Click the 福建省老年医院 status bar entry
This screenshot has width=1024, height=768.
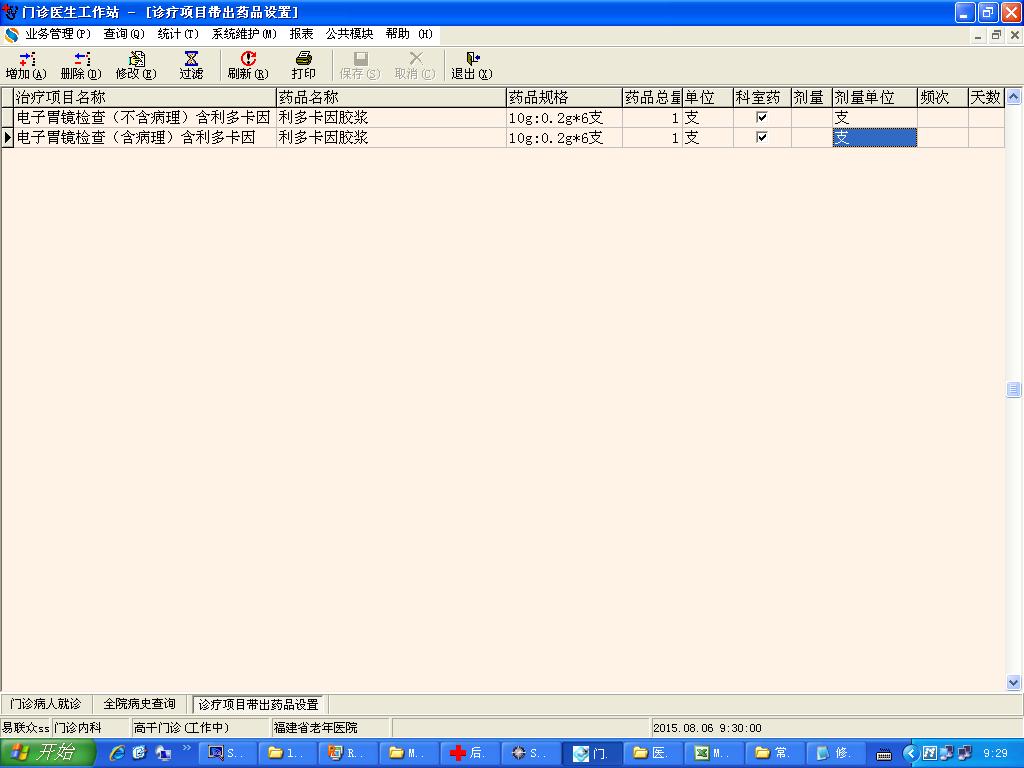point(330,728)
